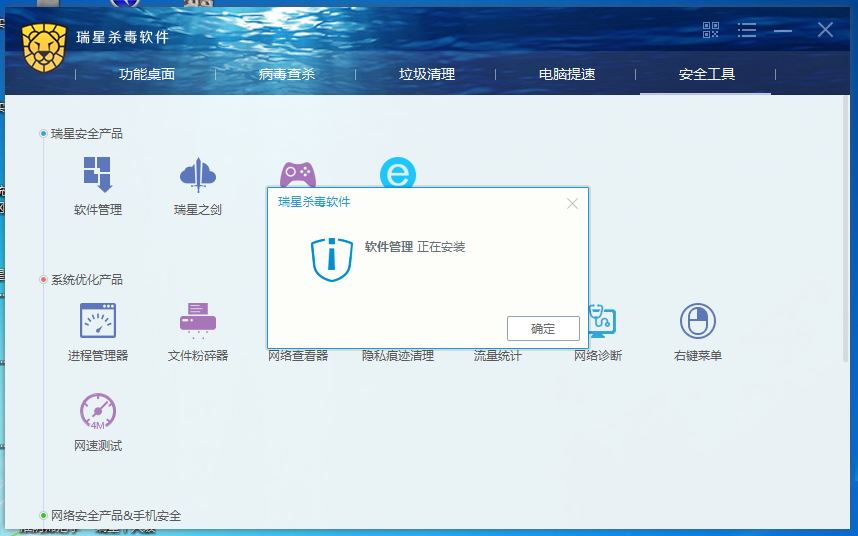Confirm dialog with 确定 button
This screenshot has height=536, width=858.
pyautogui.click(x=543, y=328)
